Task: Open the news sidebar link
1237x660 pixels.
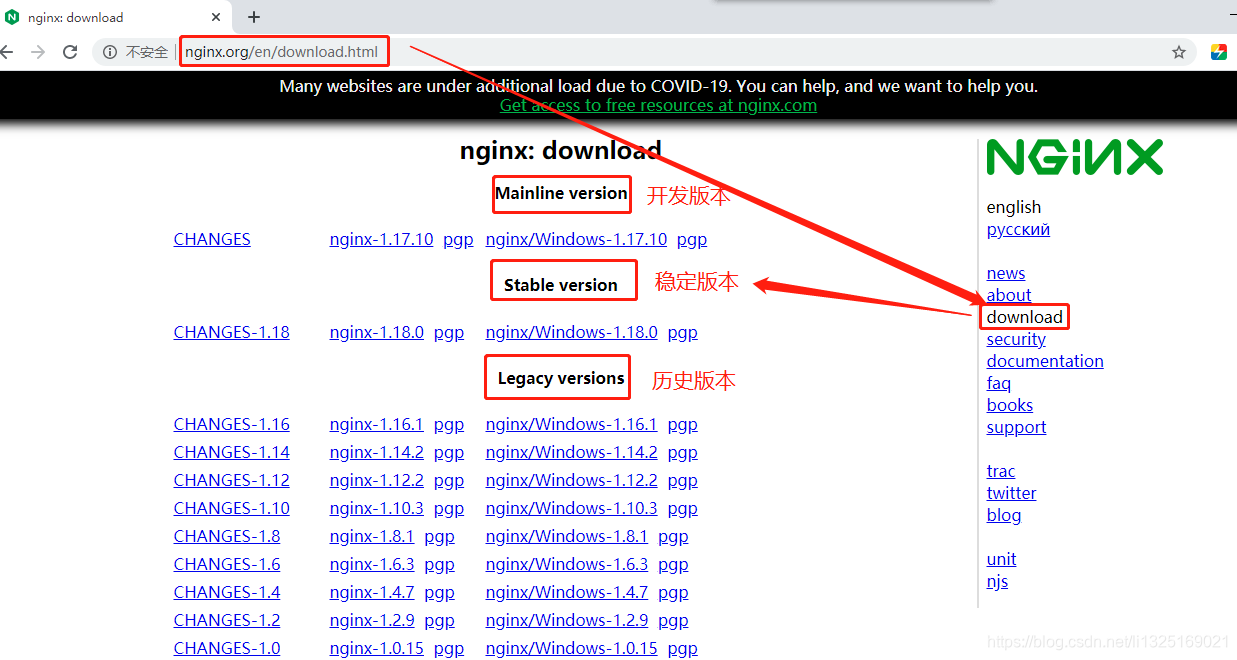Action: pyautogui.click(x=1006, y=273)
